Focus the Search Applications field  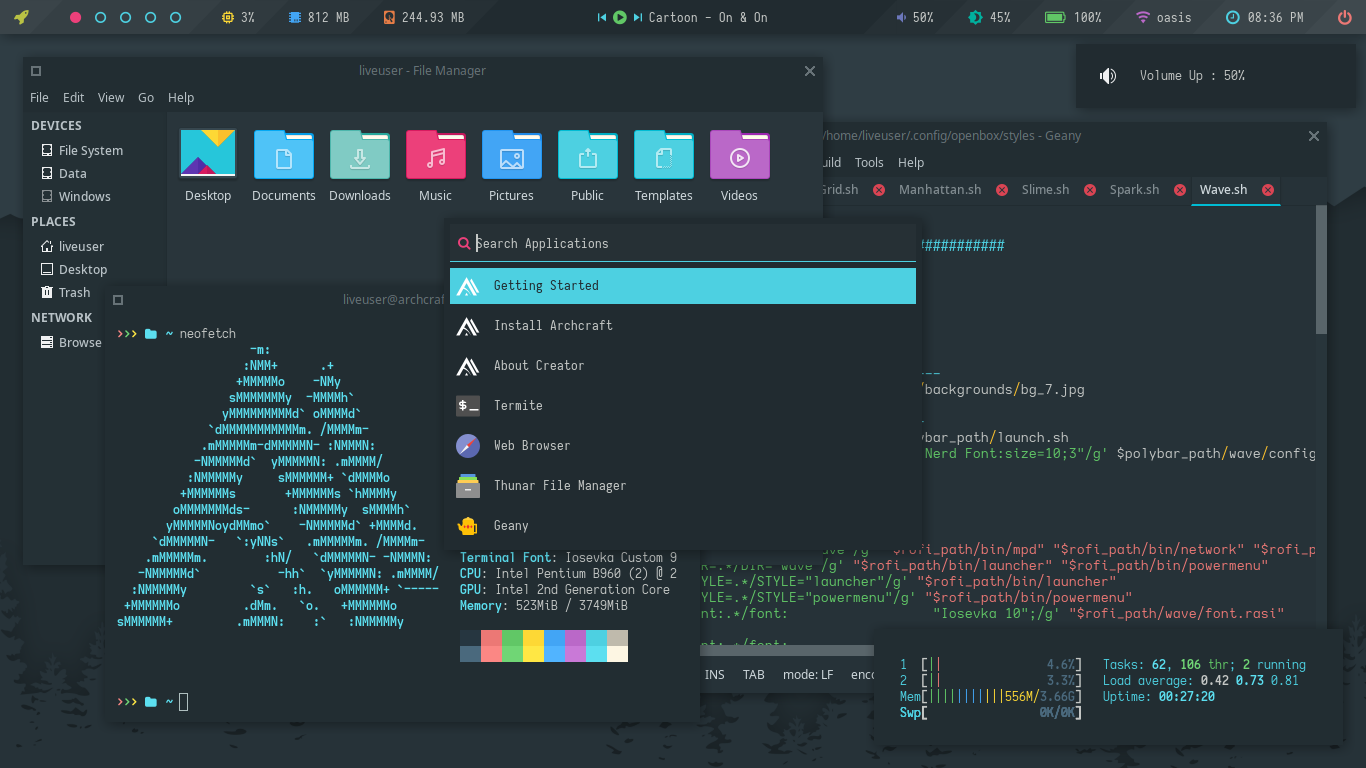click(683, 243)
